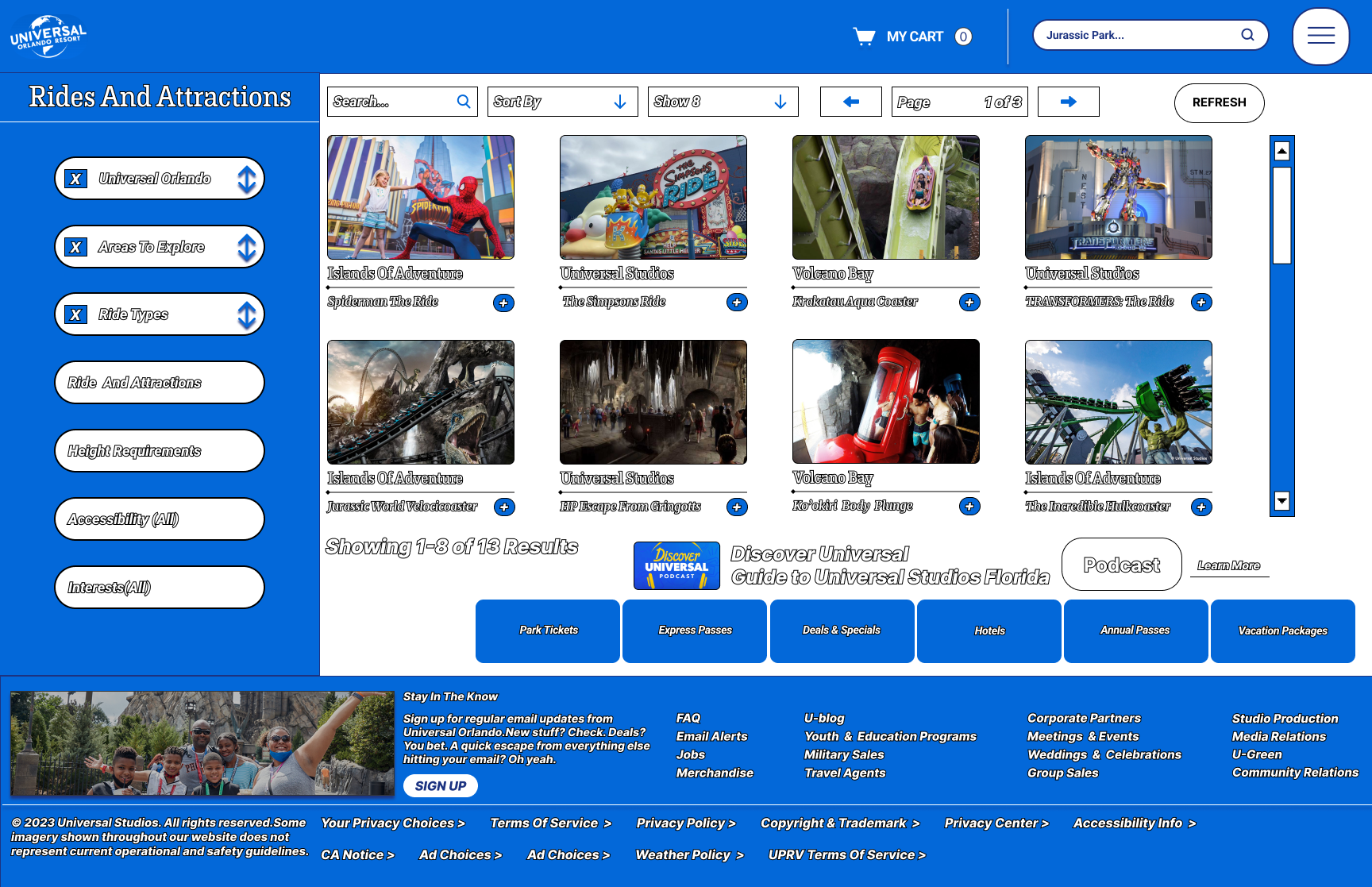Viewport: 1372px width, 887px height.
Task: Clear the Universal Orlando filter with X
Action: click(75, 179)
